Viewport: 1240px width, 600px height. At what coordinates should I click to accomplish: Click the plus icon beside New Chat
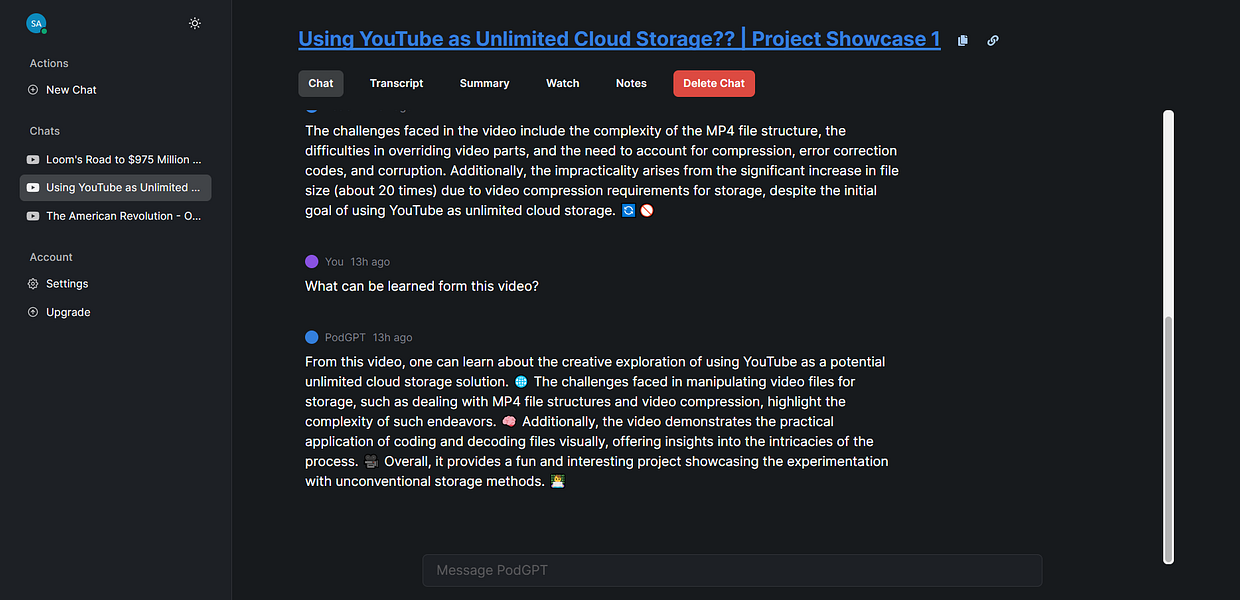pos(33,90)
